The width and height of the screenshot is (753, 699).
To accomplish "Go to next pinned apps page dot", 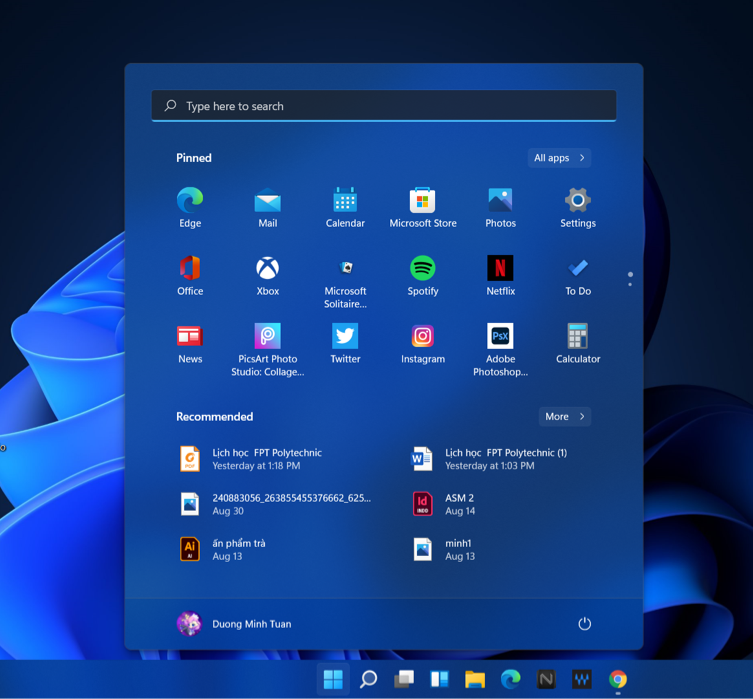I will (x=630, y=284).
